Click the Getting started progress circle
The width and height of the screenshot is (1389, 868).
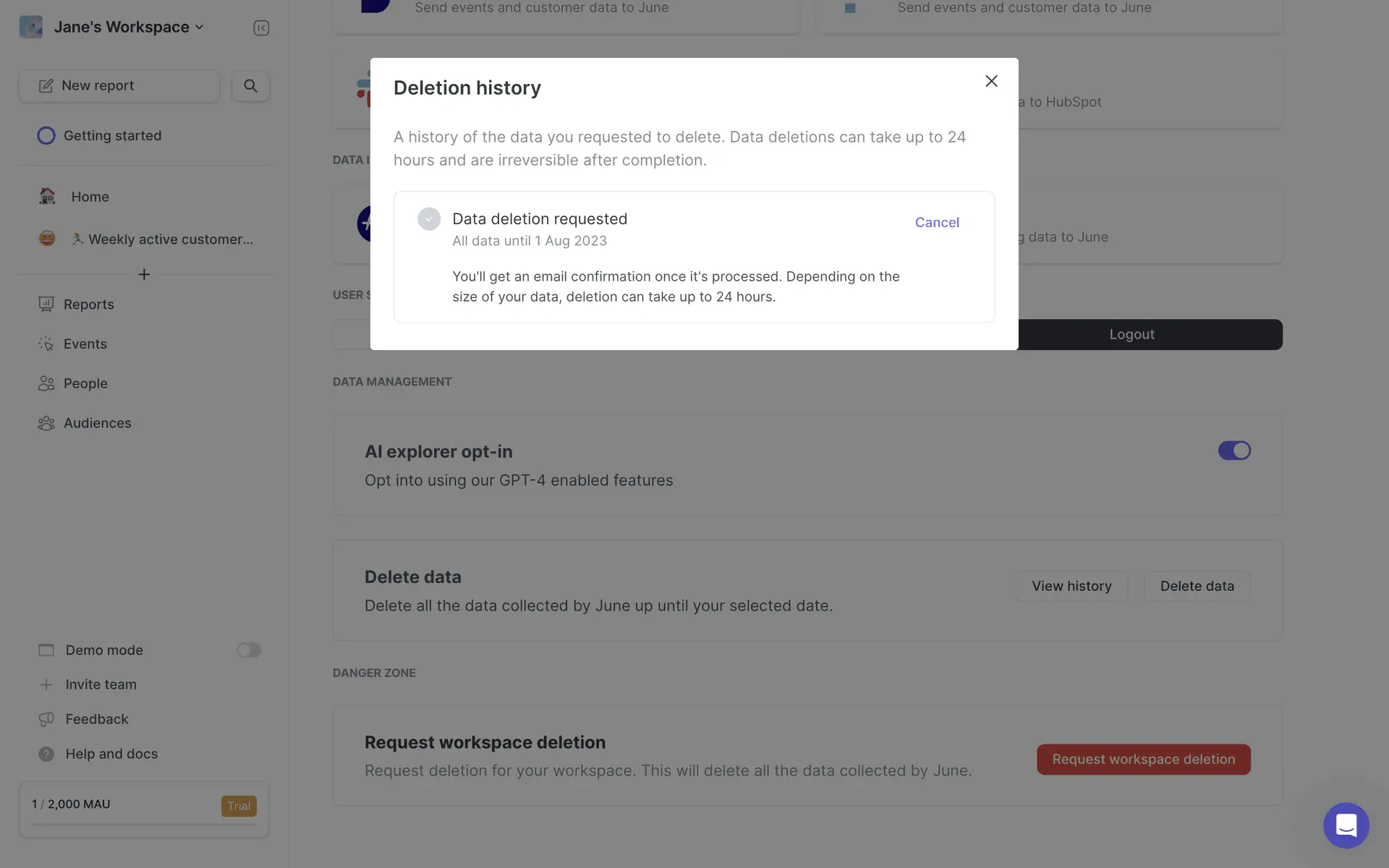pyautogui.click(x=46, y=136)
